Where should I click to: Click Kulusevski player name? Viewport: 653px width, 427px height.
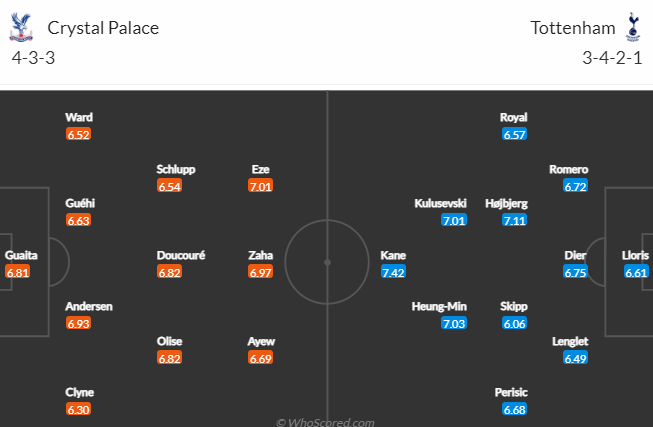(440, 203)
